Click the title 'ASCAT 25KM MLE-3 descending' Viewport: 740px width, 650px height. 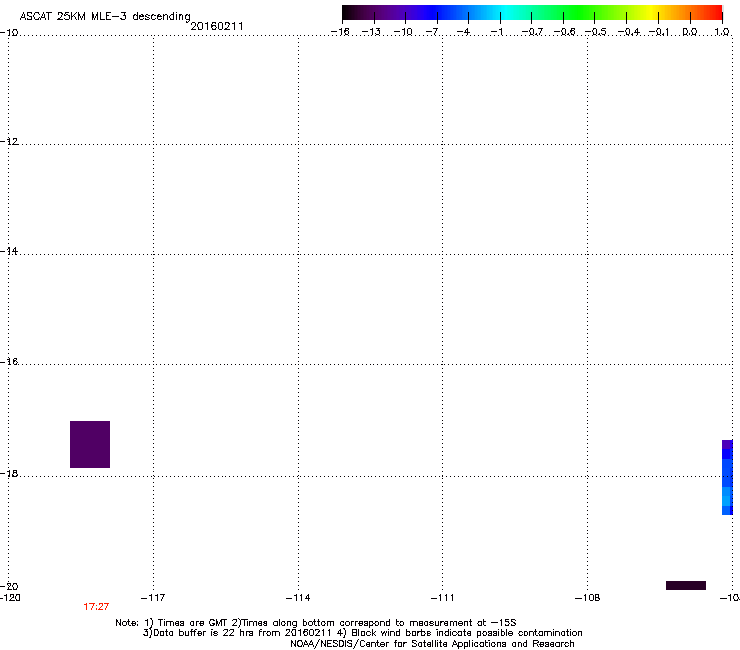pos(105,16)
